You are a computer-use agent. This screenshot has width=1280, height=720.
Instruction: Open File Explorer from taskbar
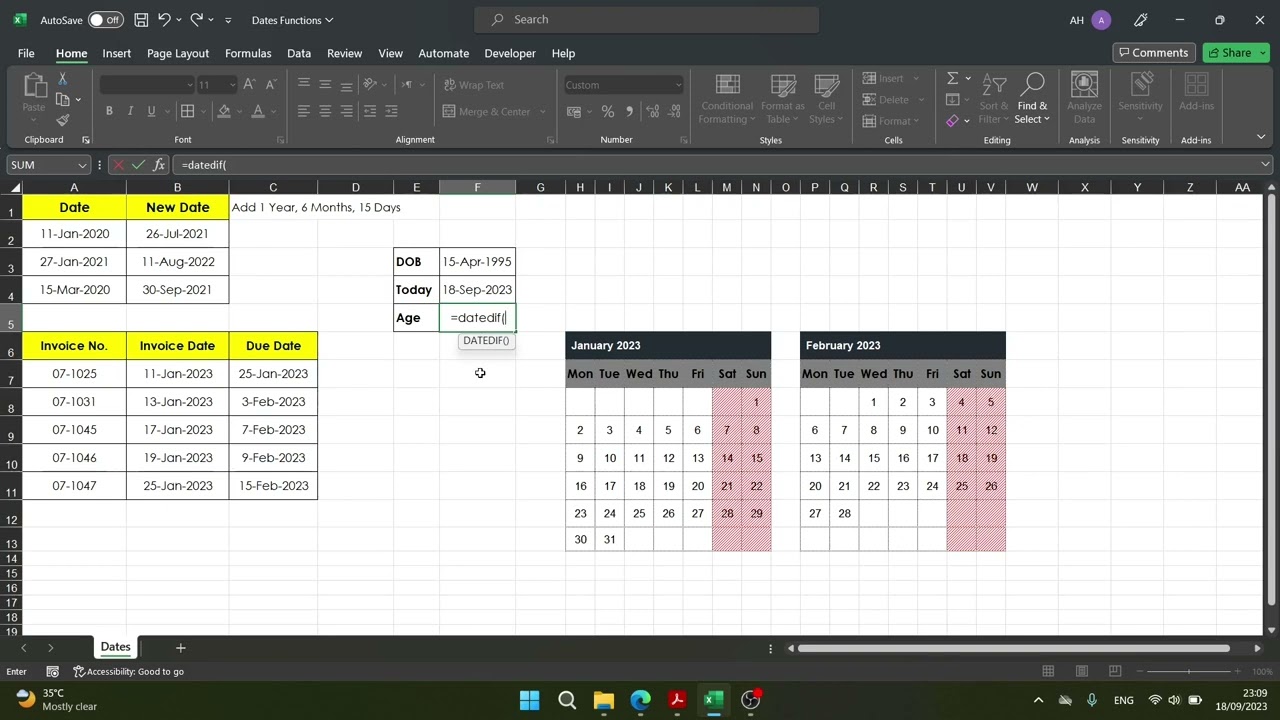coord(603,700)
